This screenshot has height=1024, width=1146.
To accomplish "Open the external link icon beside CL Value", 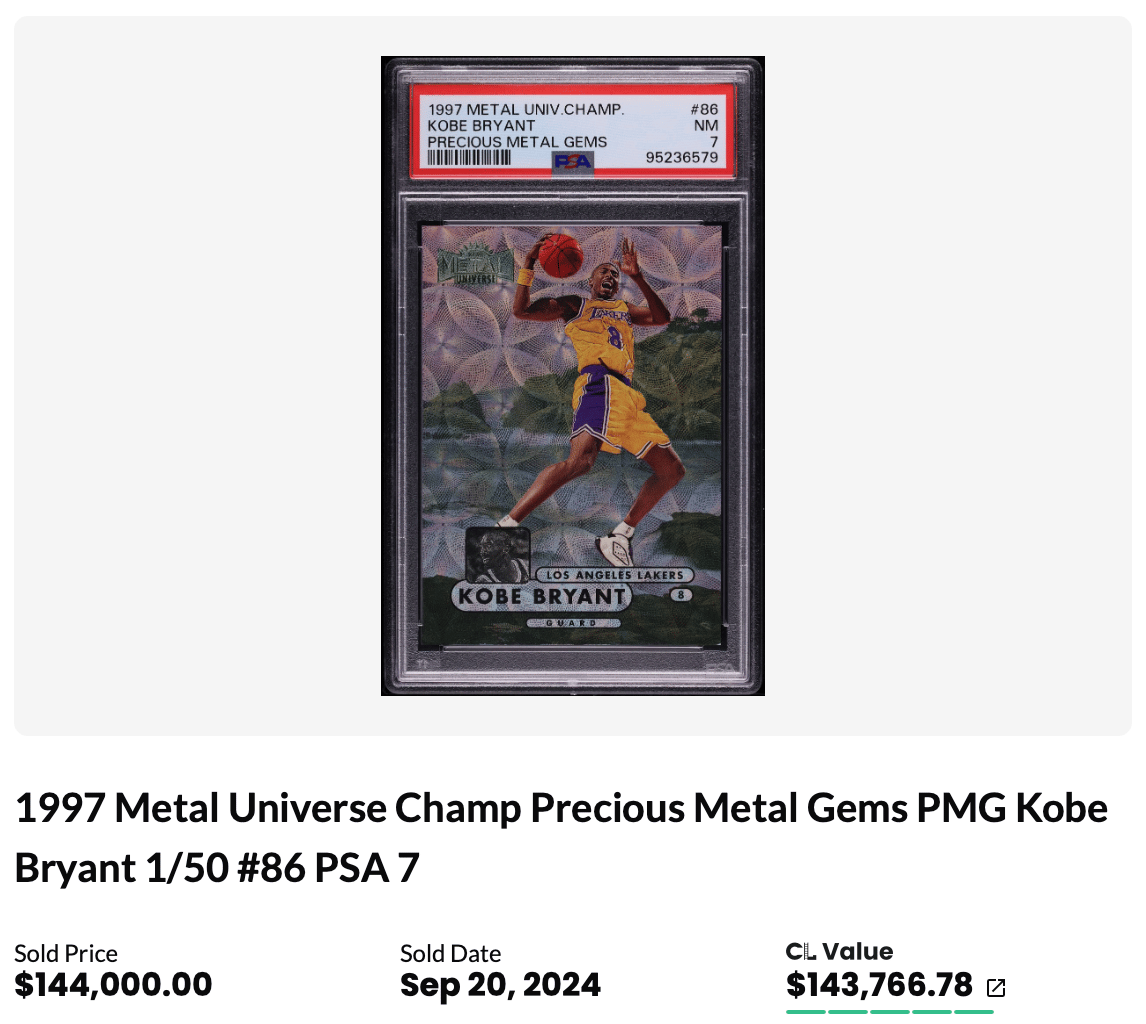I will [995, 987].
